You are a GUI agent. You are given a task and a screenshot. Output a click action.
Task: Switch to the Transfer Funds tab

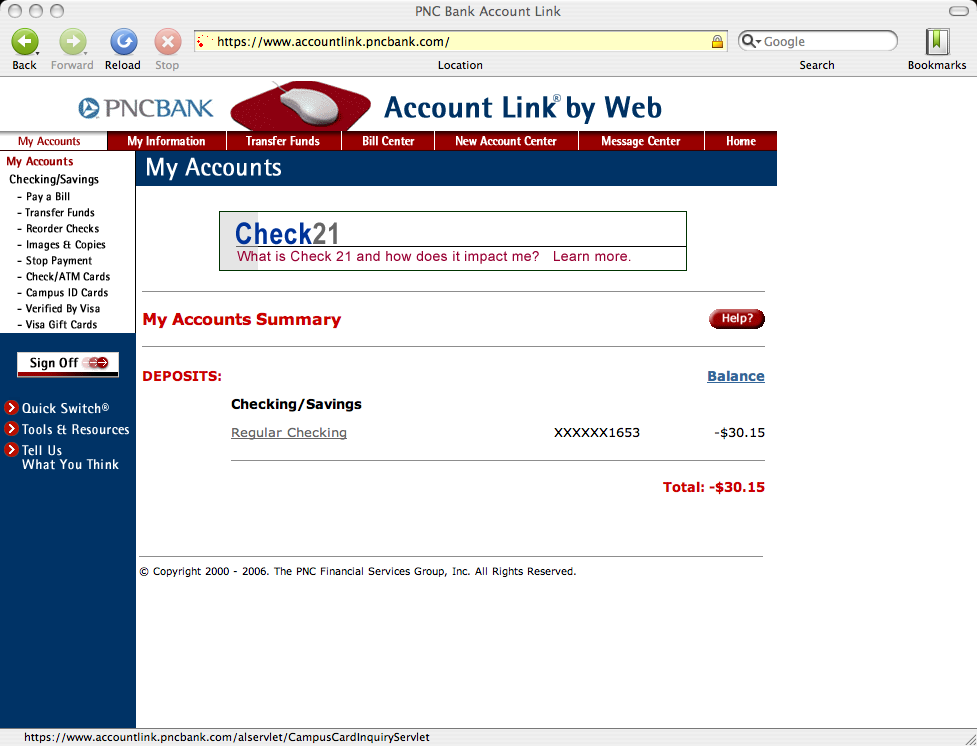coord(283,141)
